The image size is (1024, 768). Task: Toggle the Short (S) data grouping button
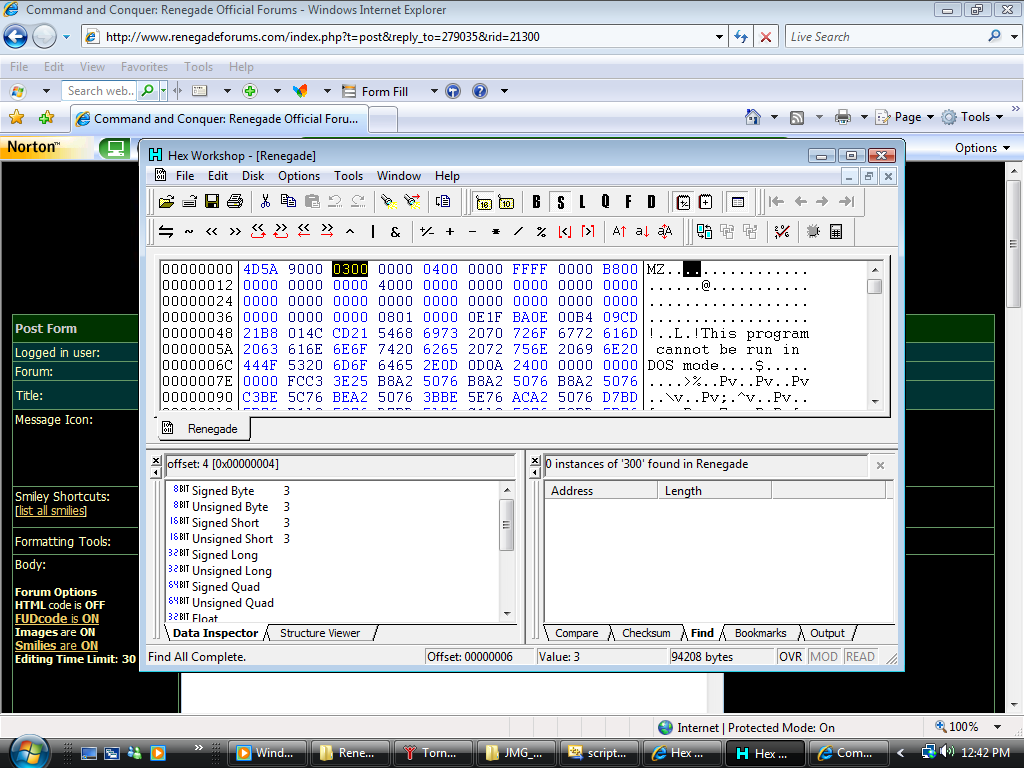coord(560,201)
